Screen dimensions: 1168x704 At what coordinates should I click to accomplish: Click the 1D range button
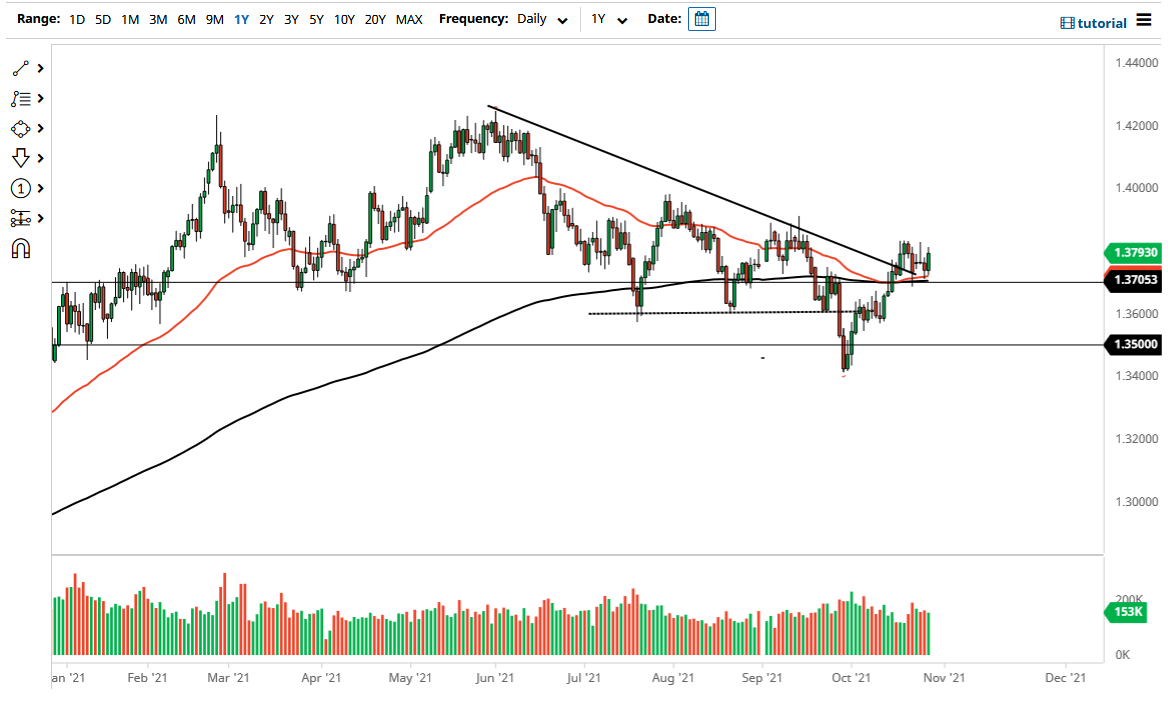click(x=76, y=18)
